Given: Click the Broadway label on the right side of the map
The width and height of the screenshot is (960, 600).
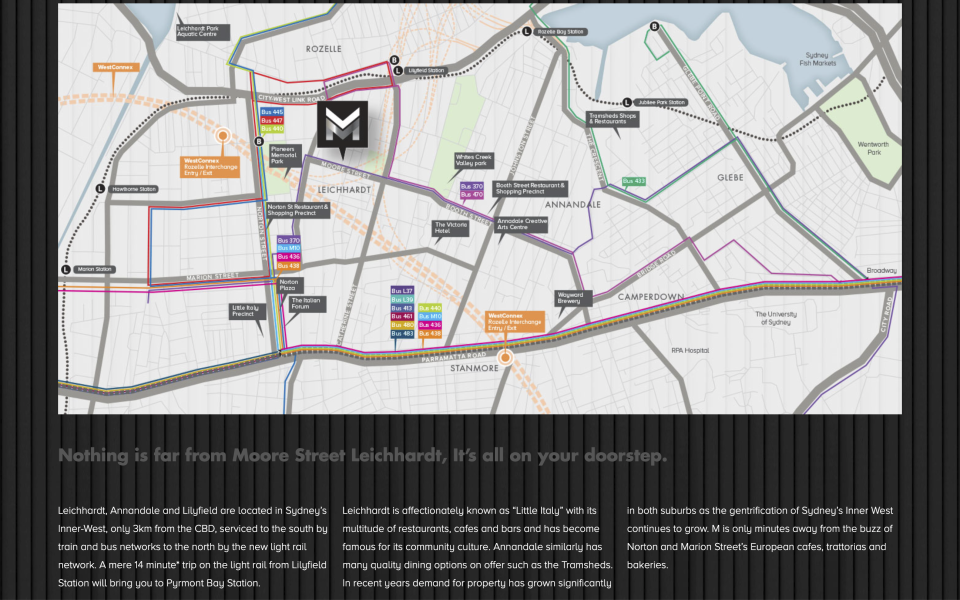Looking at the screenshot, I should click(x=882, y=271).
